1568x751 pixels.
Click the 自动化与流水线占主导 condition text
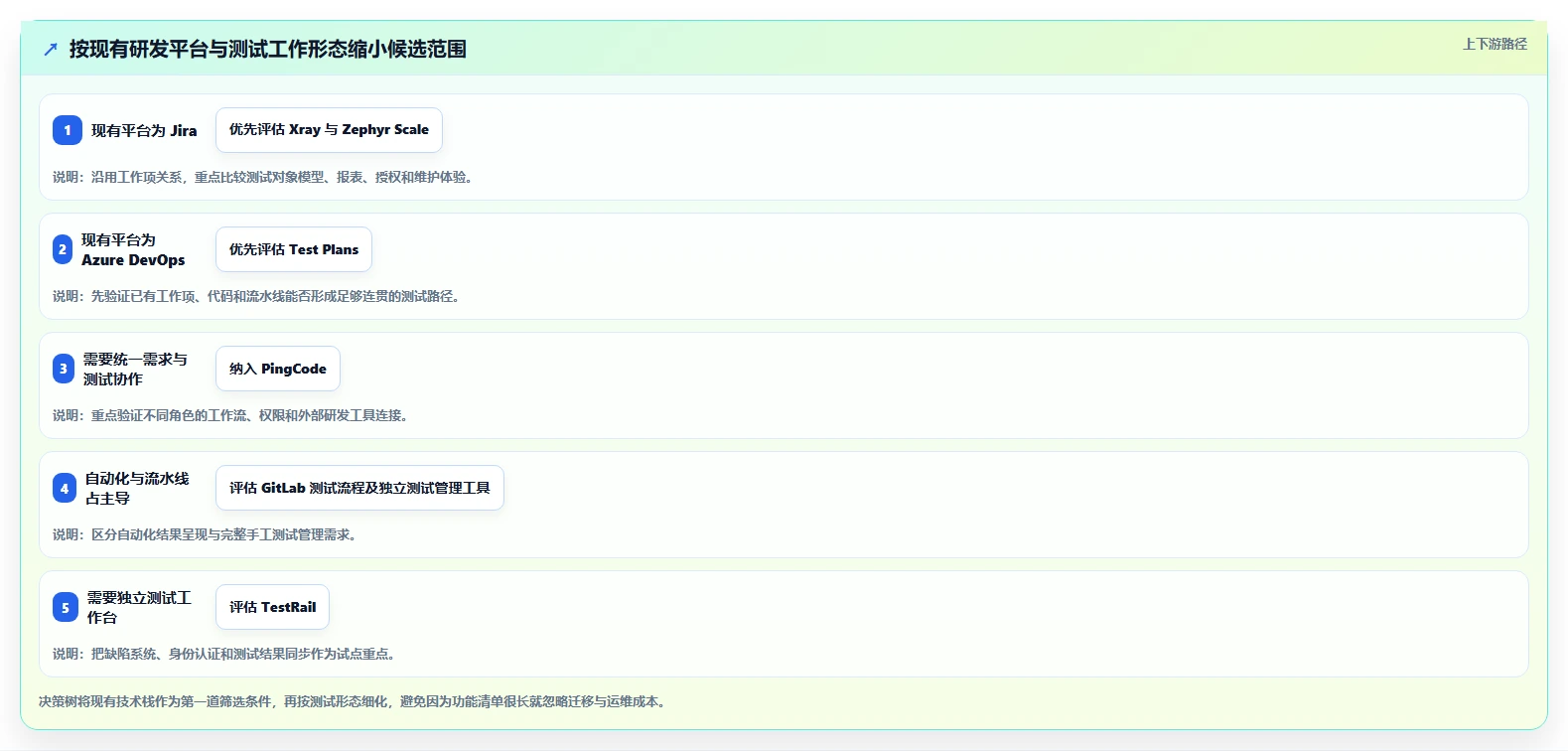(x=137, y=488)
